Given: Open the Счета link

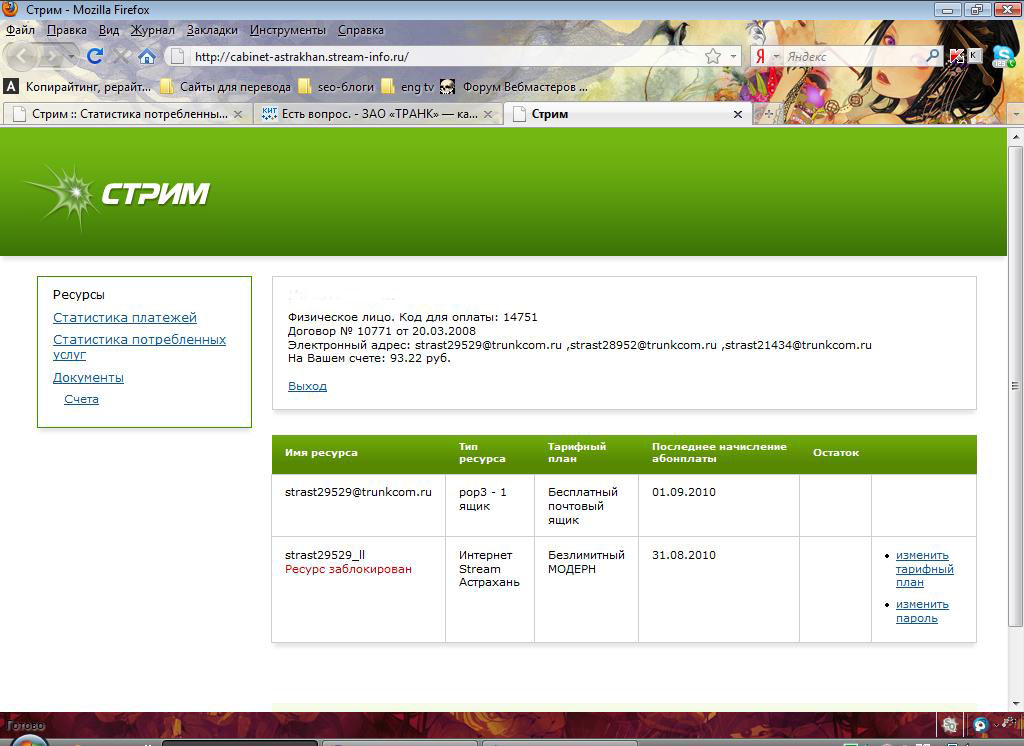Looking at the screenshot, I should tap(82, 399).
